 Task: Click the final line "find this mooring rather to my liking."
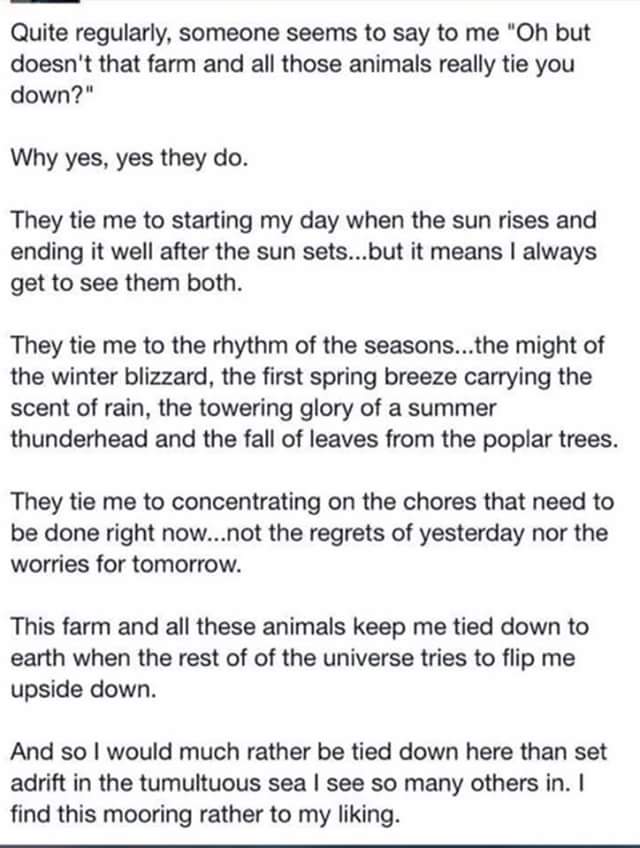click(x=205, y=814)
